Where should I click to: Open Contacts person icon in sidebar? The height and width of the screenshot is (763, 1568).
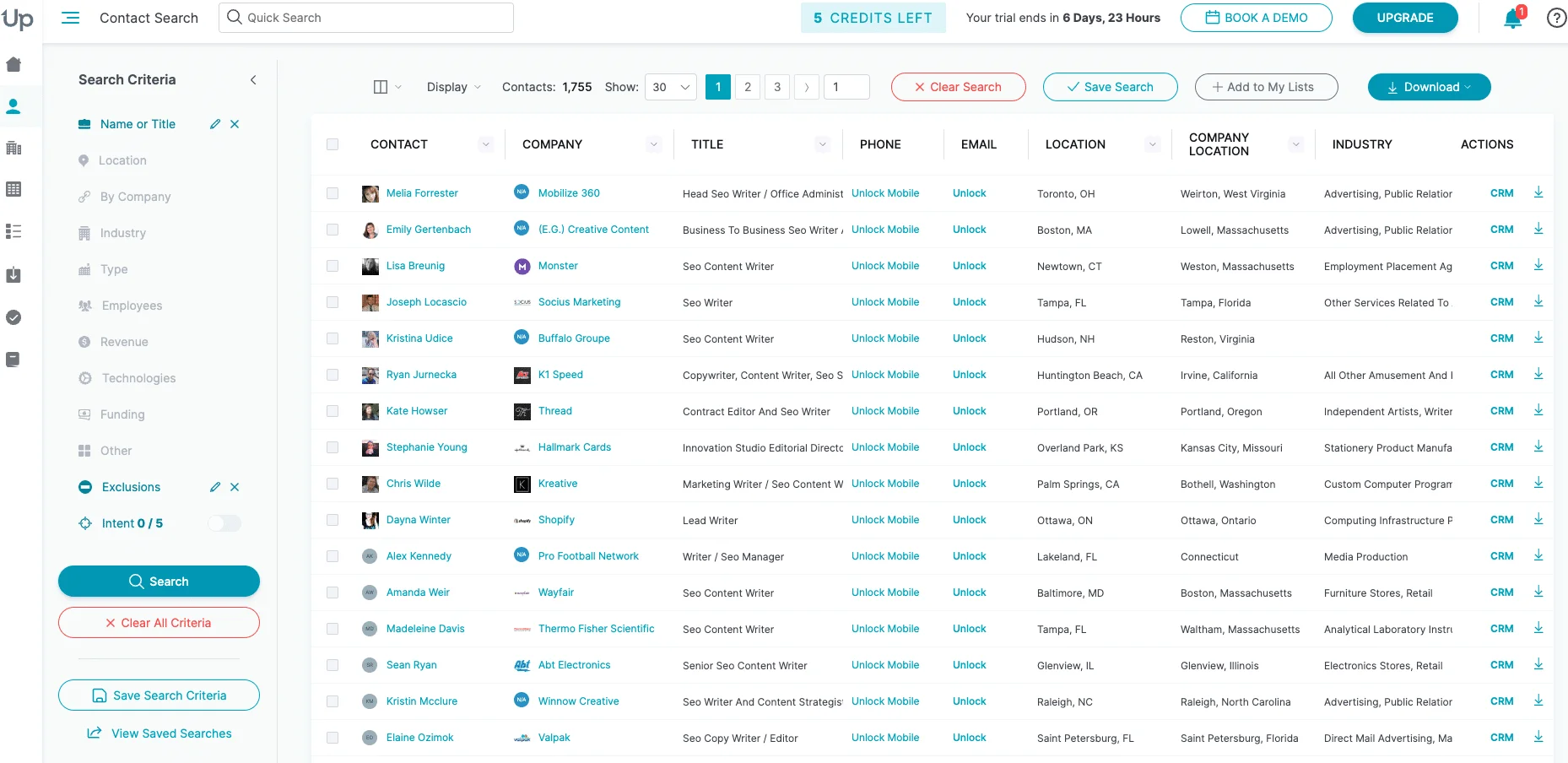point(14,106)
